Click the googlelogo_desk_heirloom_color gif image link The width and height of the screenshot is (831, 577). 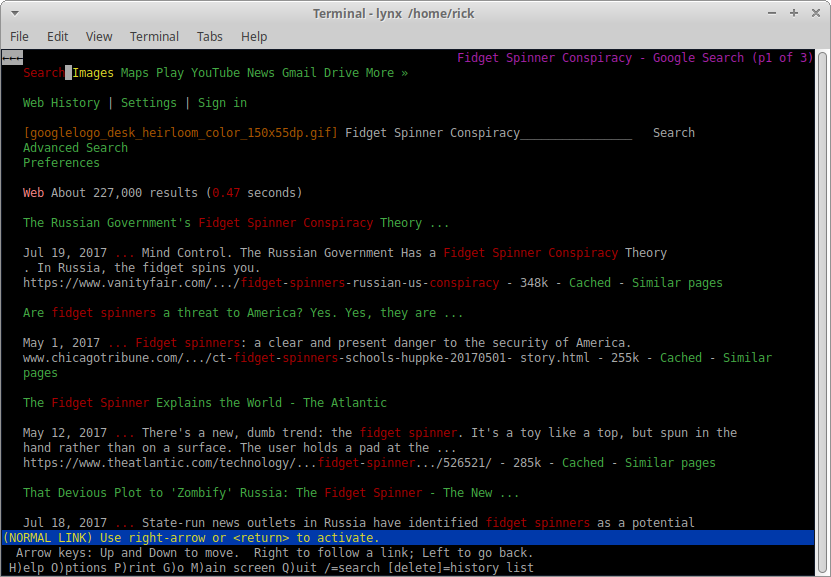[x=180, y=133]
